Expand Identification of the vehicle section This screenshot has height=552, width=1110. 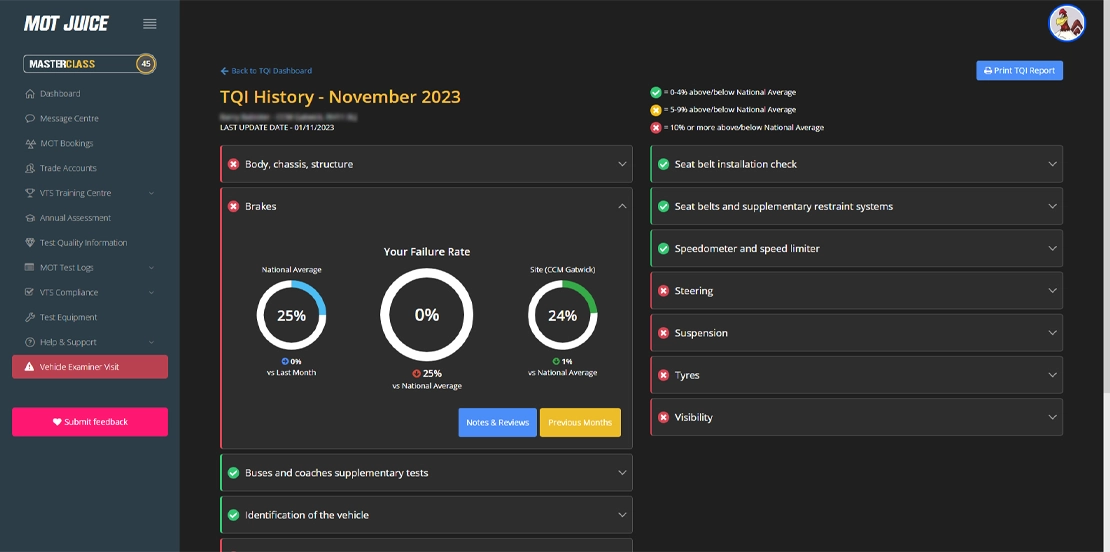point(622,515)
